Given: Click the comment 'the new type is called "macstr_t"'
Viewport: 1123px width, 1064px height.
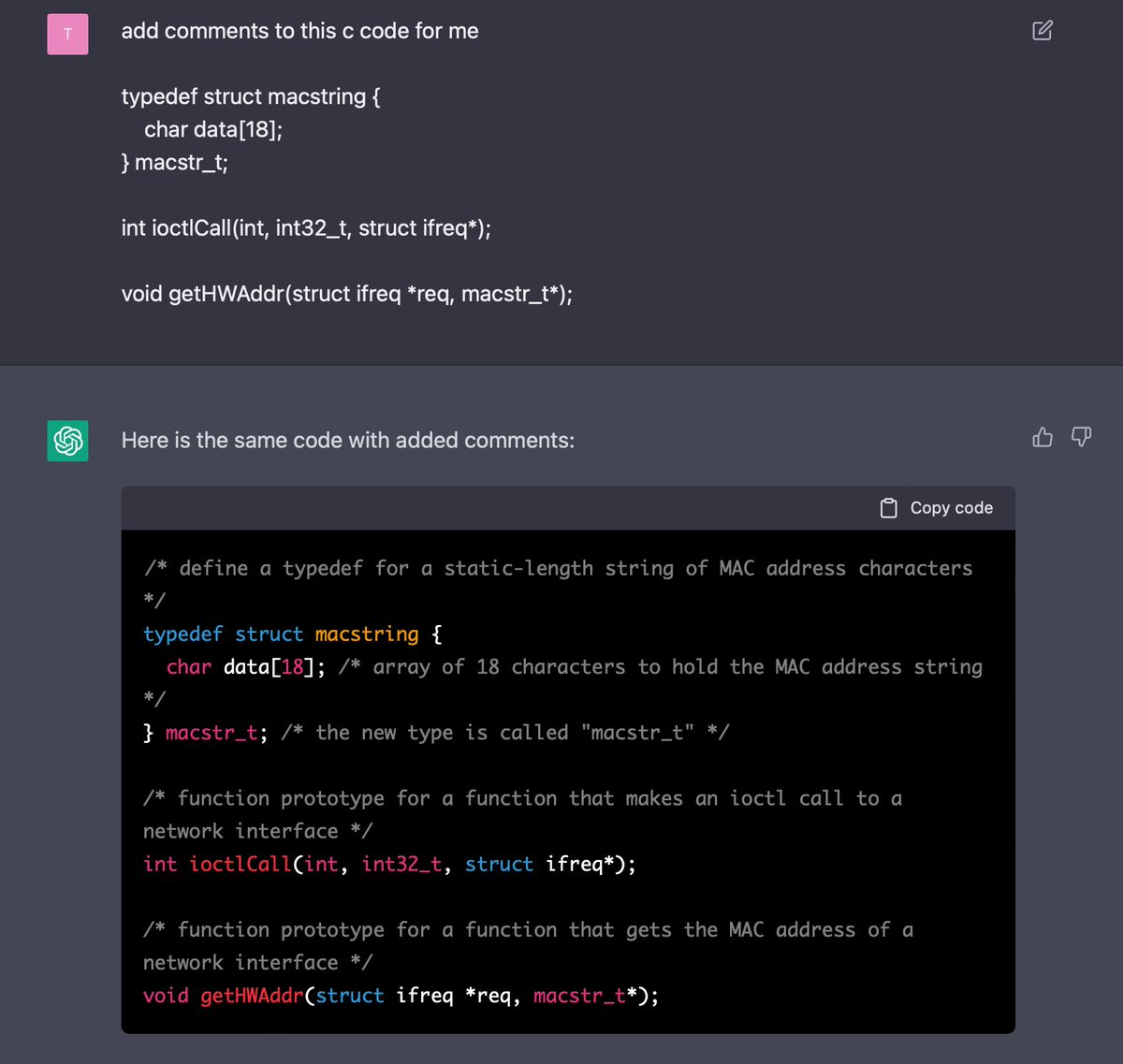Looking at the screenshot, I should pyautogui.click(x=504, y=732).
